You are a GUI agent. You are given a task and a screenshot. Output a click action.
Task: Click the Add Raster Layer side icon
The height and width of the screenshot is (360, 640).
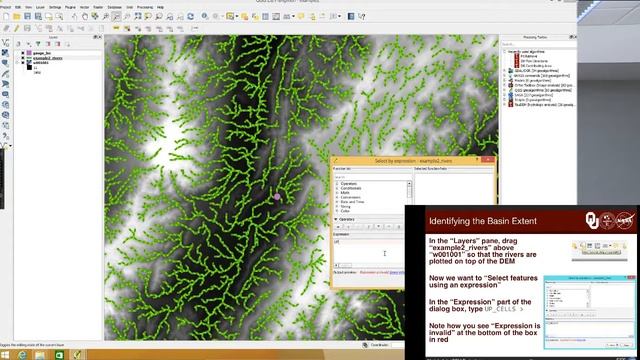(5, 53)
